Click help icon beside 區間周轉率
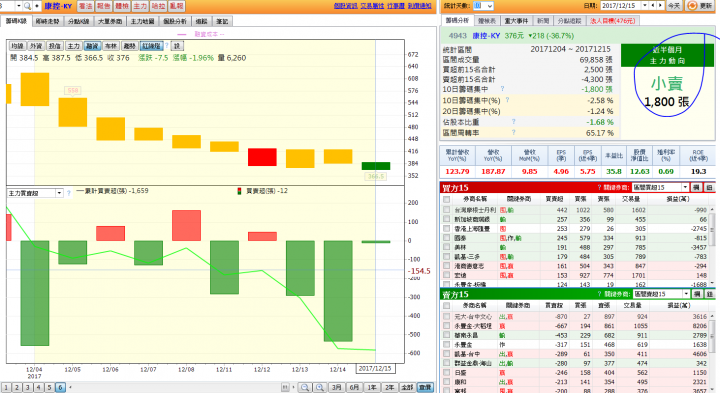The image size is (720, 393). [513, 132]
